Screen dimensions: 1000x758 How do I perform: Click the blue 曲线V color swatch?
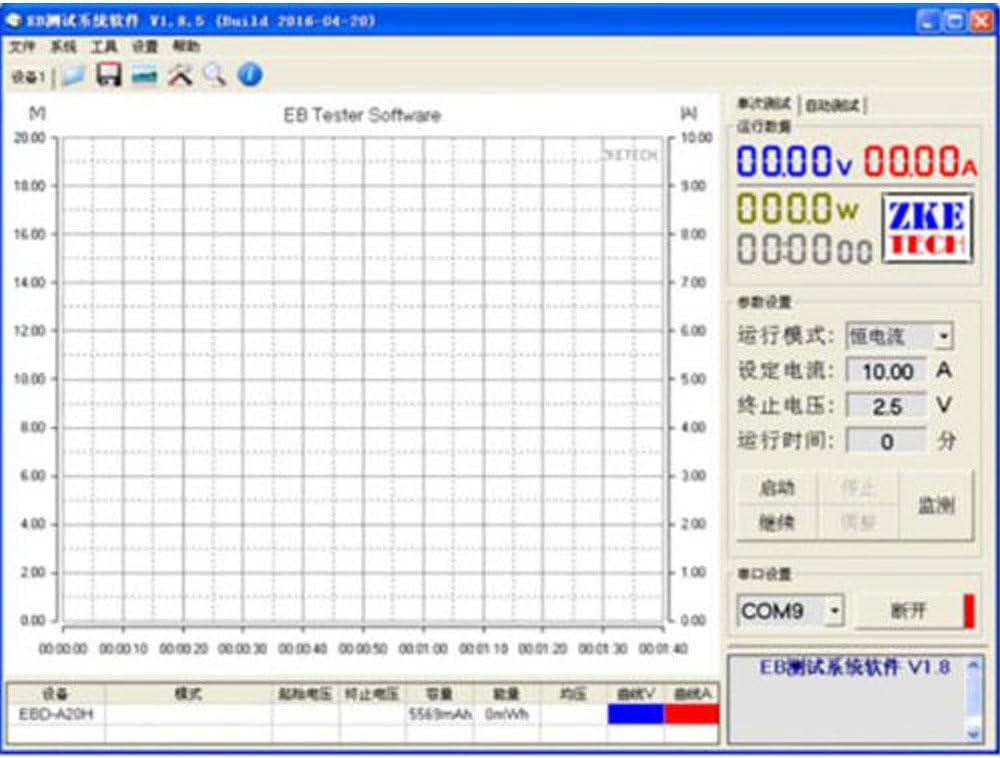(635, 714)
